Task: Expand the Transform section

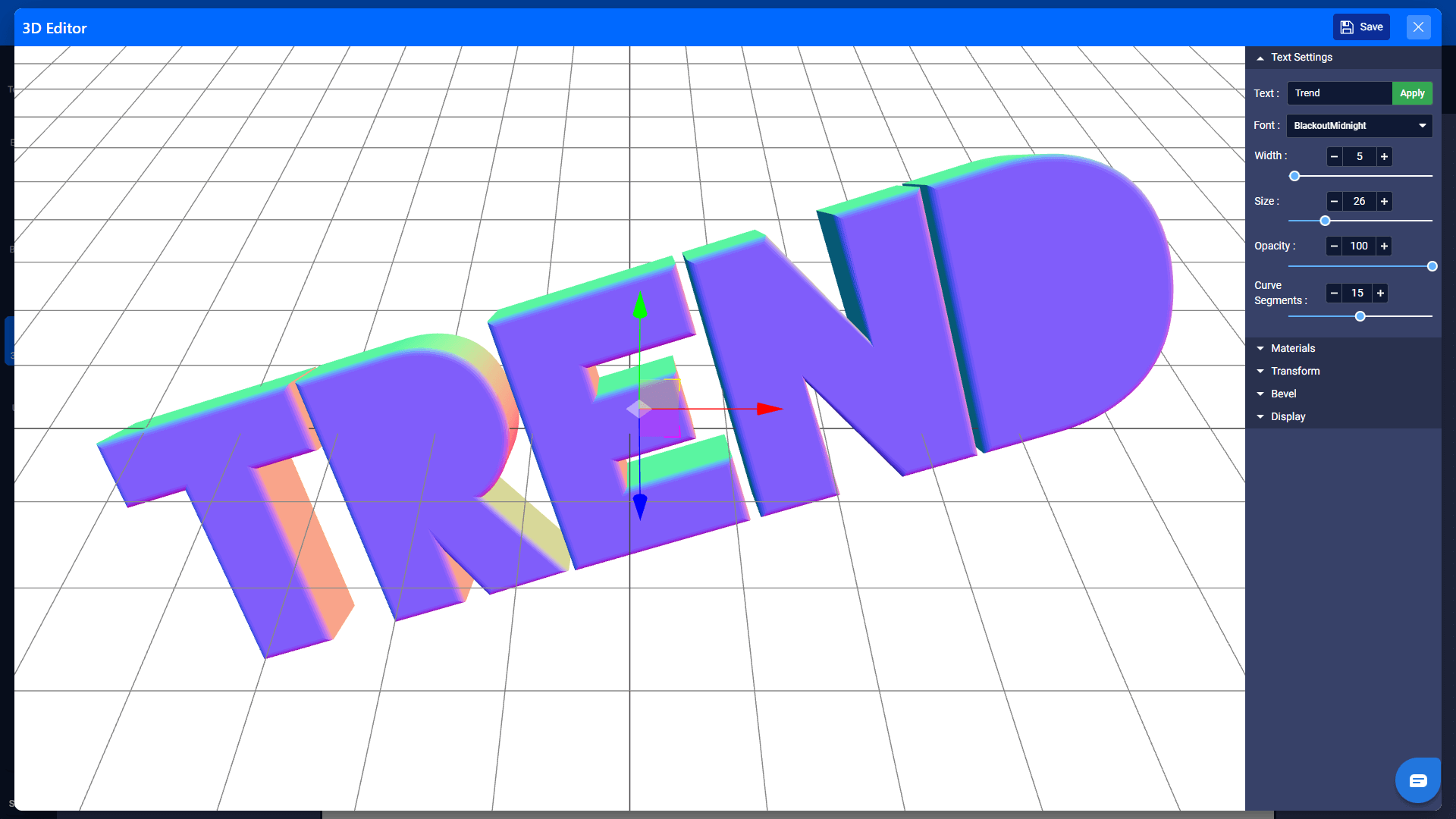Action: coord(1294,371)
